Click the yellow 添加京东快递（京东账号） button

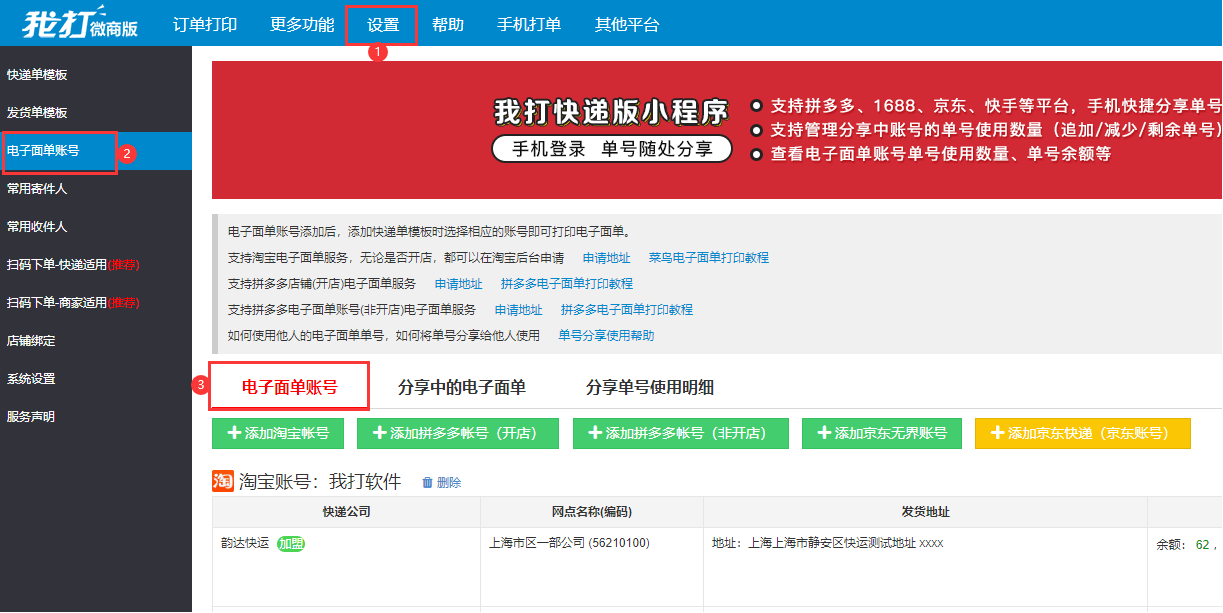(x=1083, y=433)
